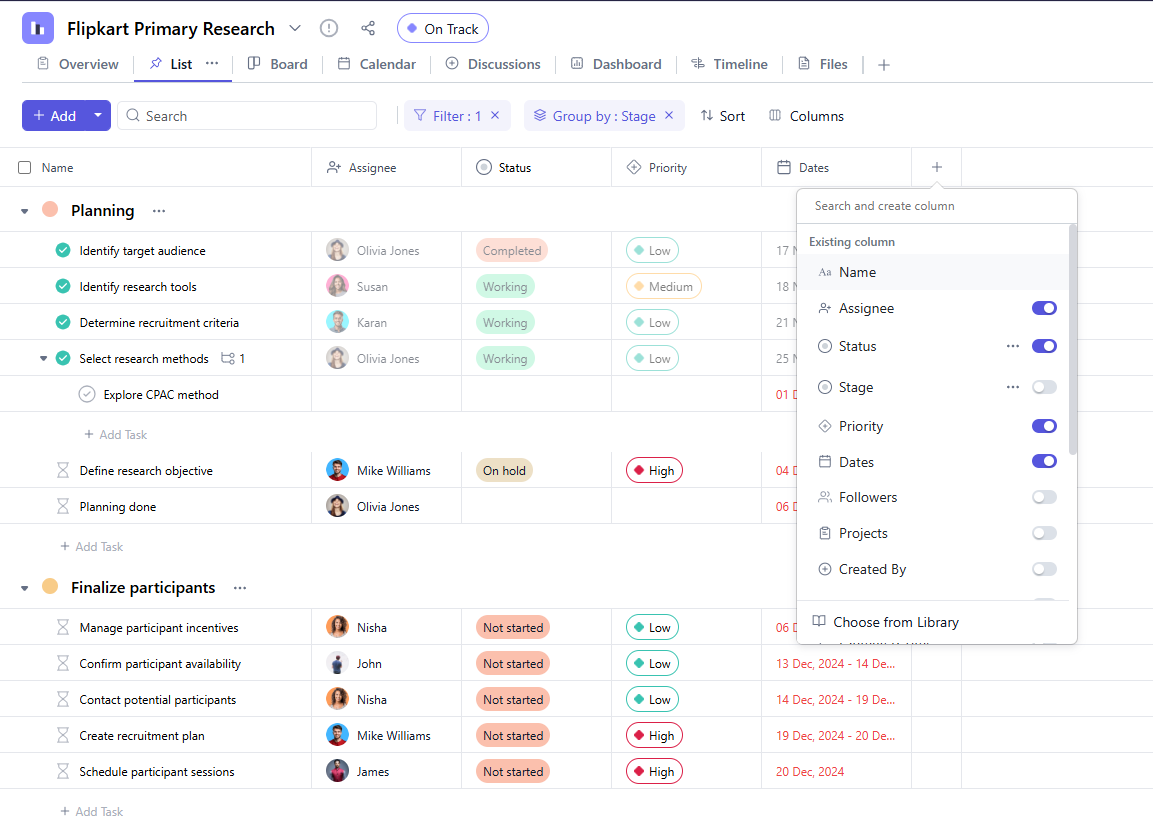1153x821 pixels.
Task: Click John's avatar on Confirm participant availability
Action: click(x=338, y=664)
